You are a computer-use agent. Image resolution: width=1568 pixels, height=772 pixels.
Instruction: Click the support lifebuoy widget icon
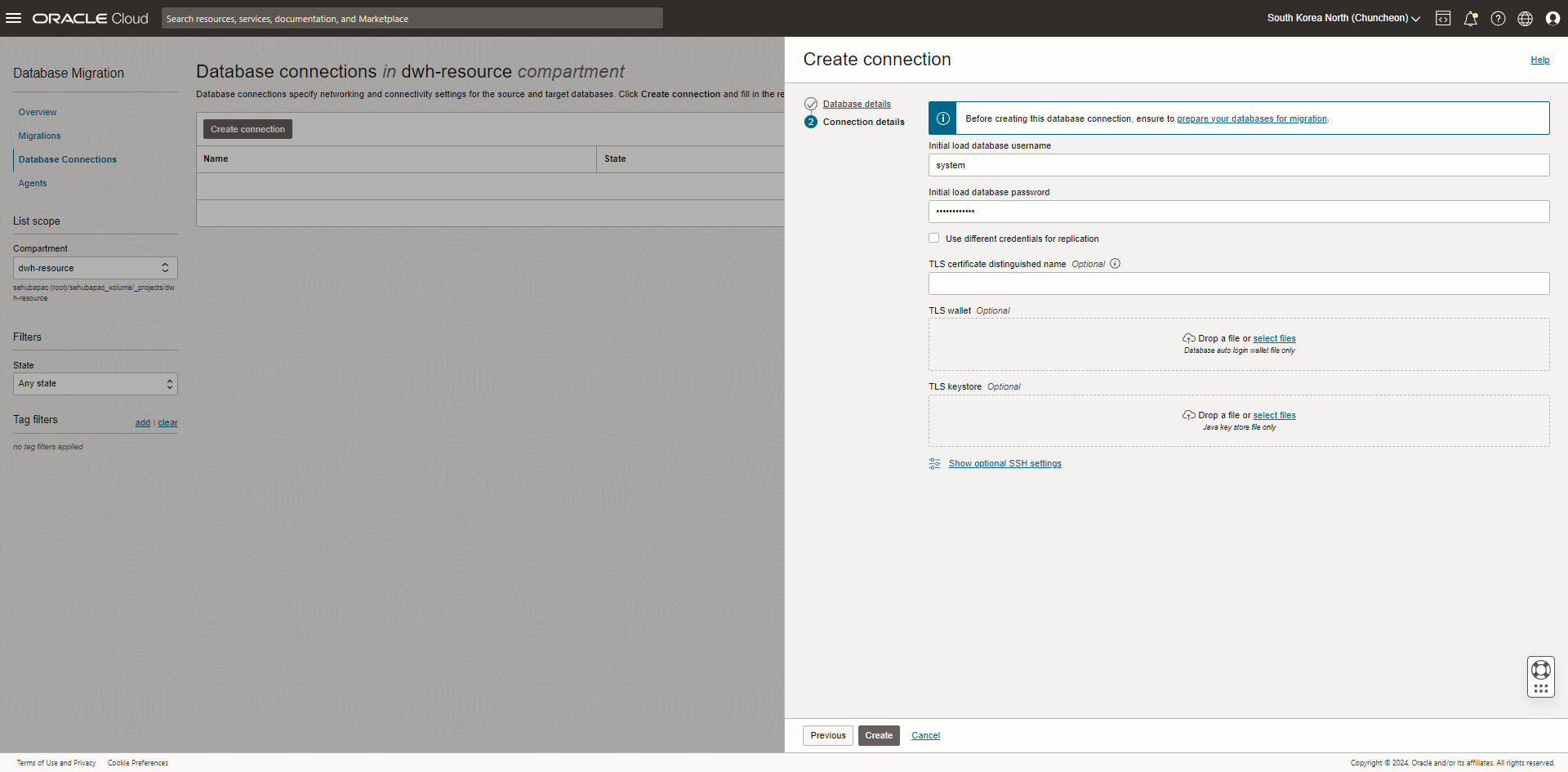(x=1541, y=670)
